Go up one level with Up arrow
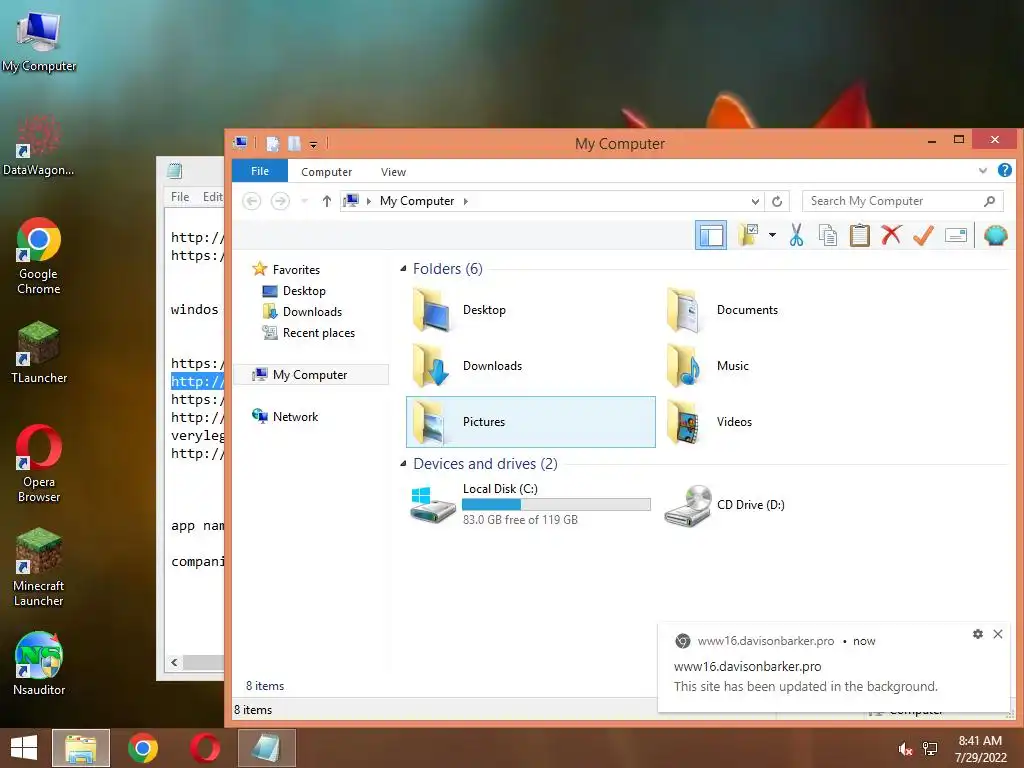This screenshot has width=1024, height=768. click(327, 201)
